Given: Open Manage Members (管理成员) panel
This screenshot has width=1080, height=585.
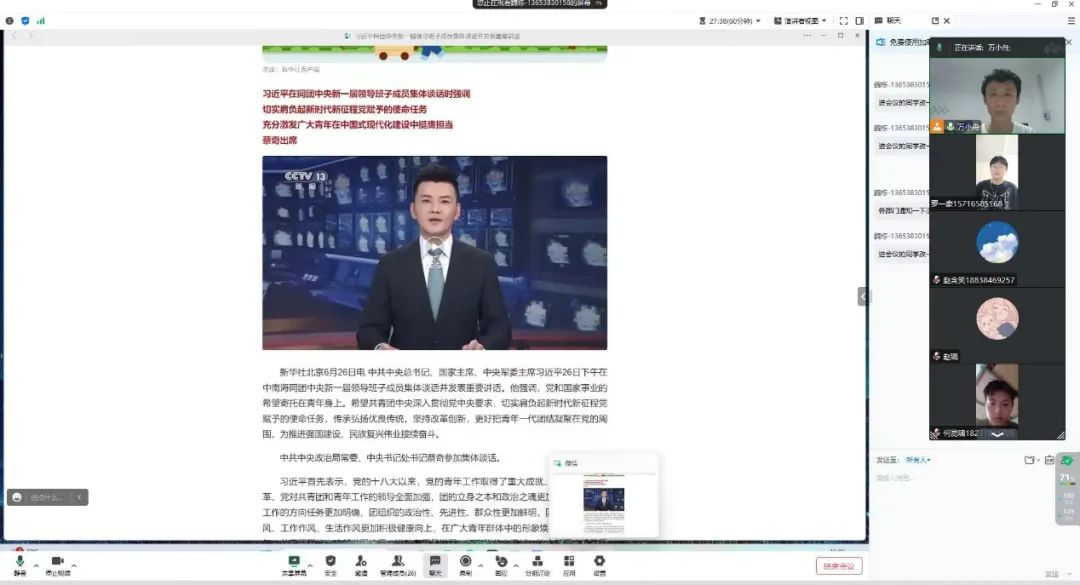Looking at the screenshot, I should [x=397, y=564].
